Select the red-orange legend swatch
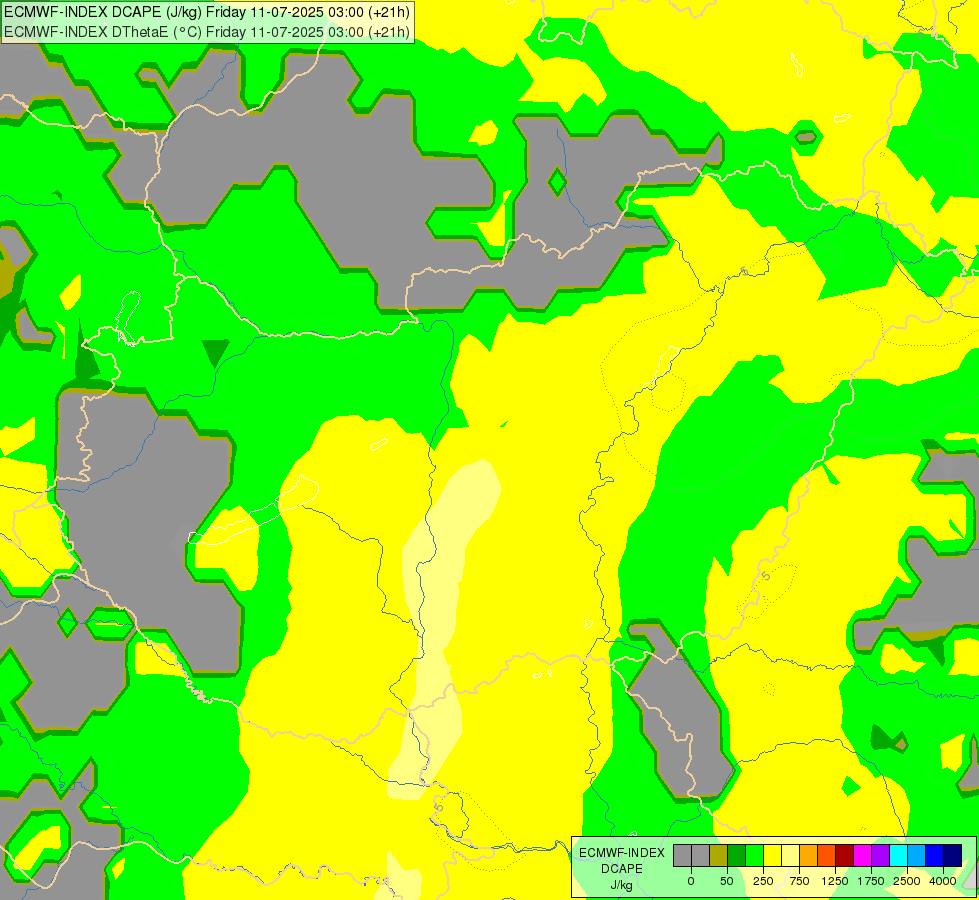This screenshot has width=979, height=900. (827, 856)
